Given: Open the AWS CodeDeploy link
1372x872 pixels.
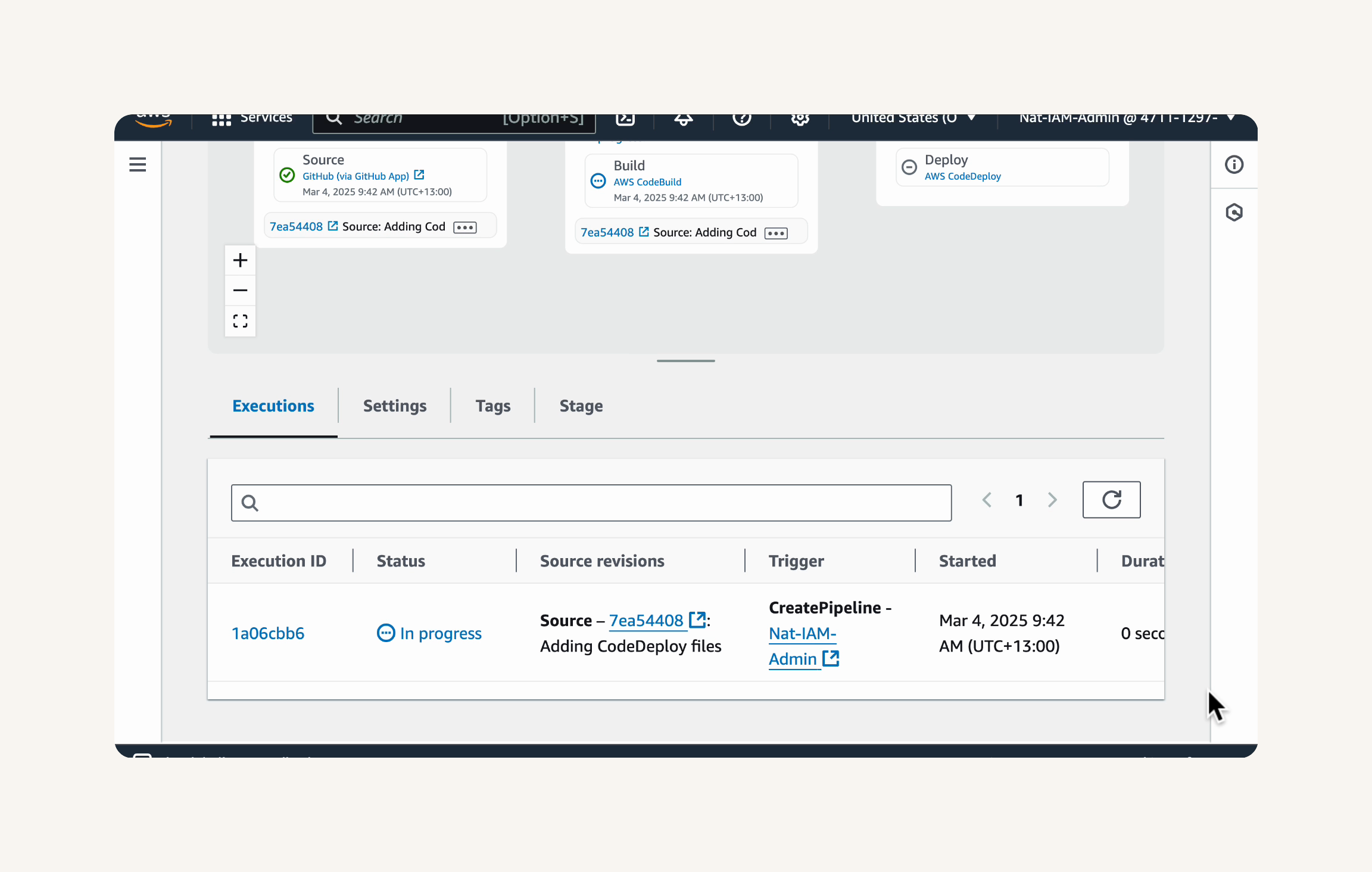Looking at the screenshot, I should tap(962, 176).
